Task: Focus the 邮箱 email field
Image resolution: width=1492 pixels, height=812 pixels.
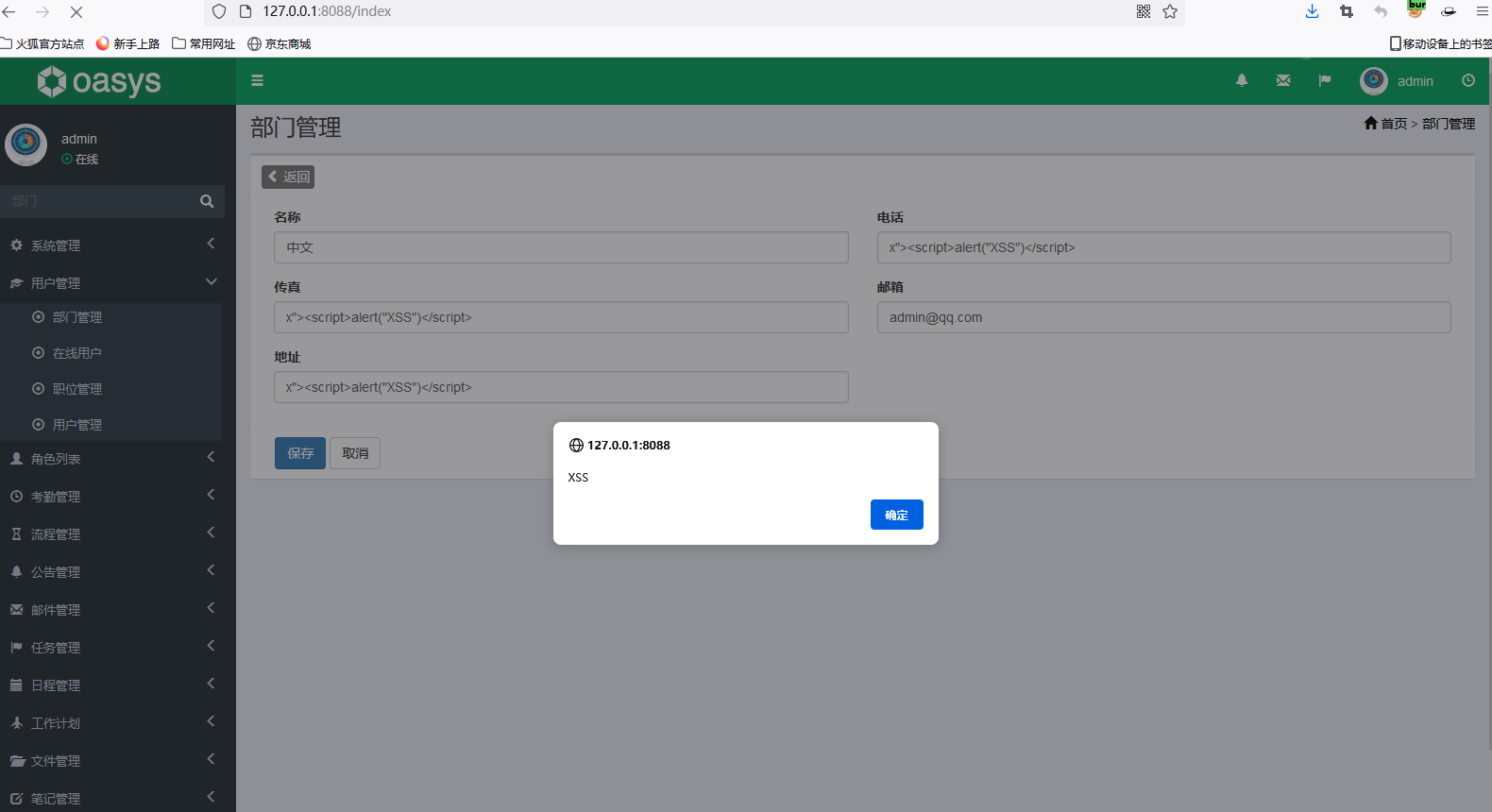Action: click(x=1163, y=317)
